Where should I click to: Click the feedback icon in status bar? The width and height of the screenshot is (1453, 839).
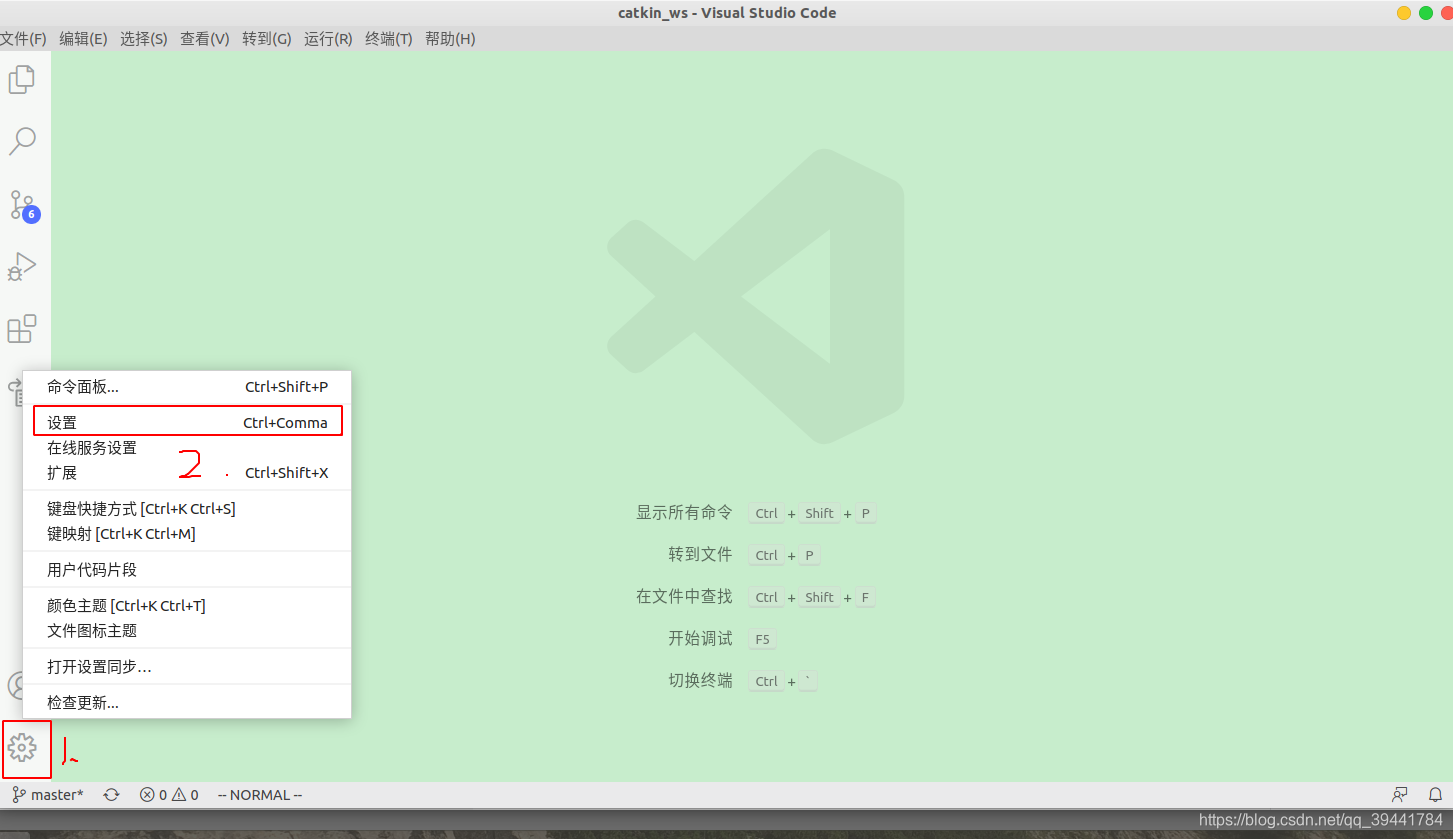(1400, 795)
